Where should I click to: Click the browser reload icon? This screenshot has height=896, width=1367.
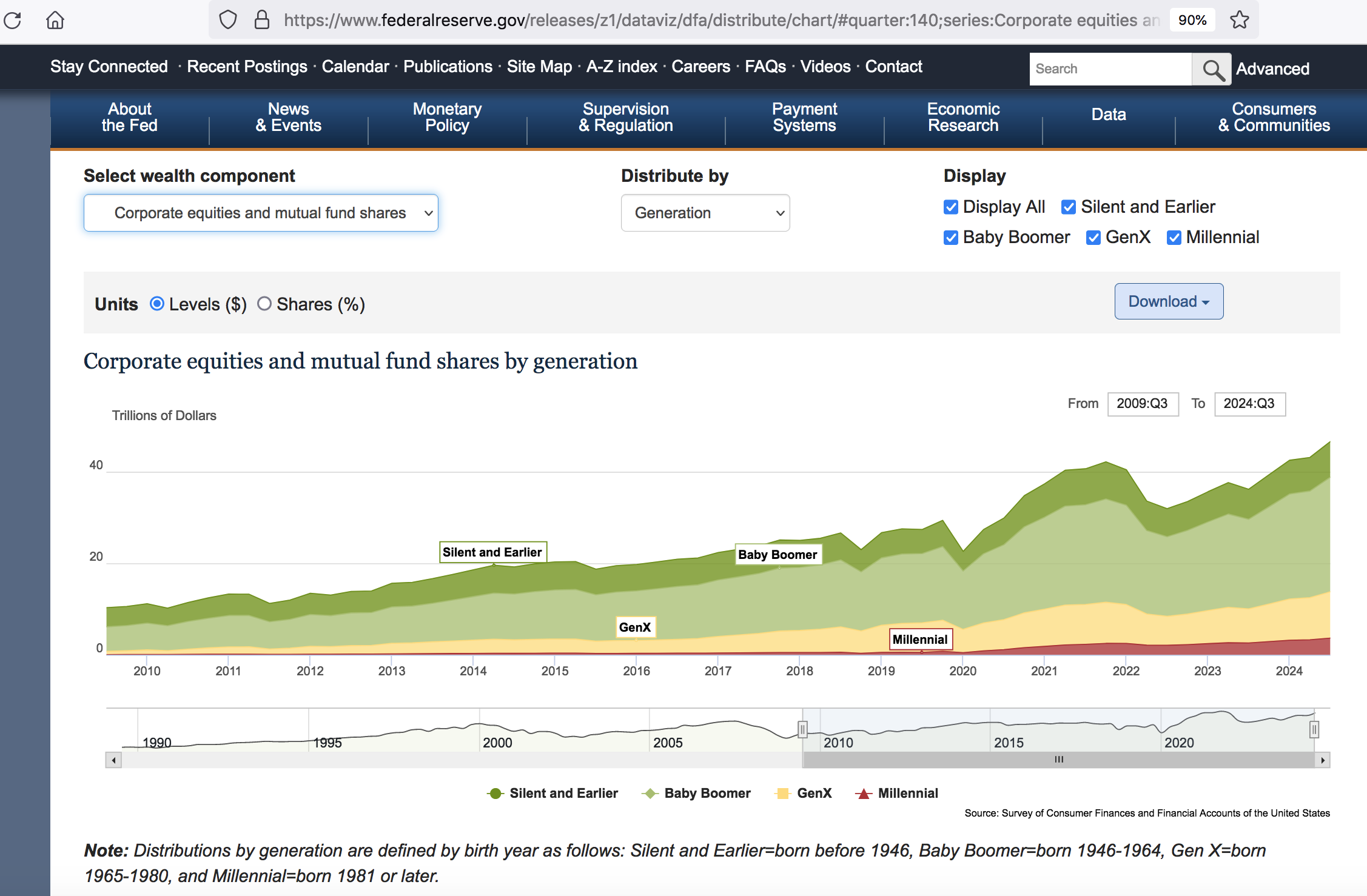coord(13,20)
